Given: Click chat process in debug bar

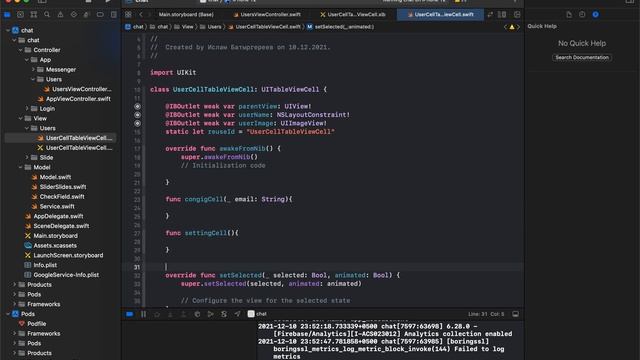Looking at the screenshot, I should [258, 314].
